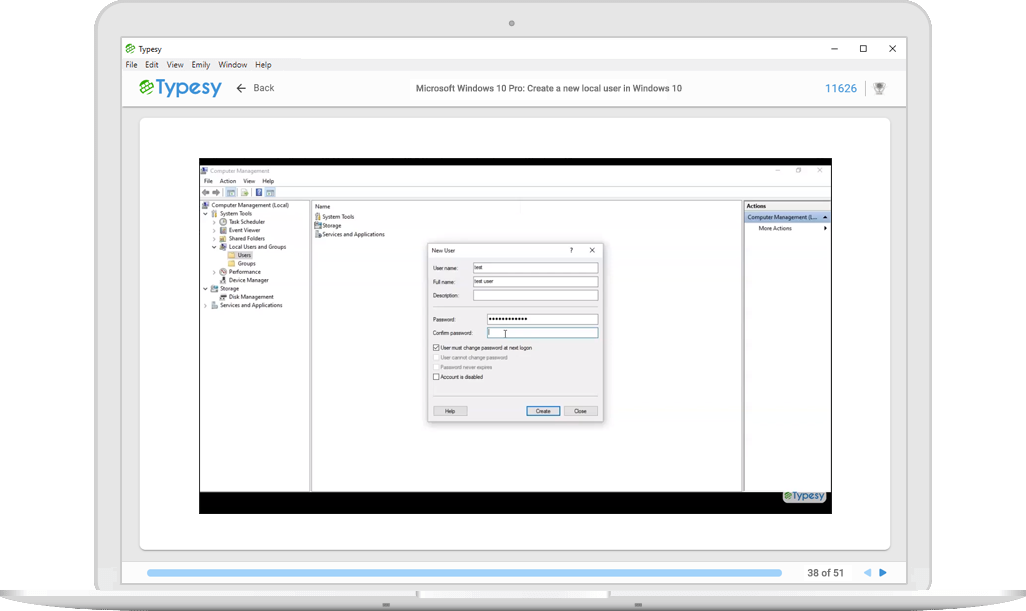Check the Account is disabled checkbox
Image resolution: width=1026 pixels, height=611 pixels.
(436, 377)
